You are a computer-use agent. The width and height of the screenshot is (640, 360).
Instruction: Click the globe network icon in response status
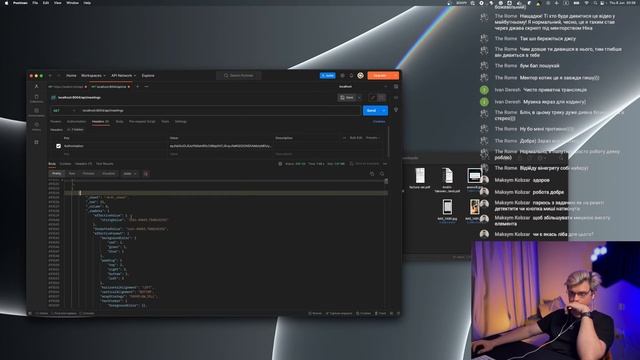280,164
